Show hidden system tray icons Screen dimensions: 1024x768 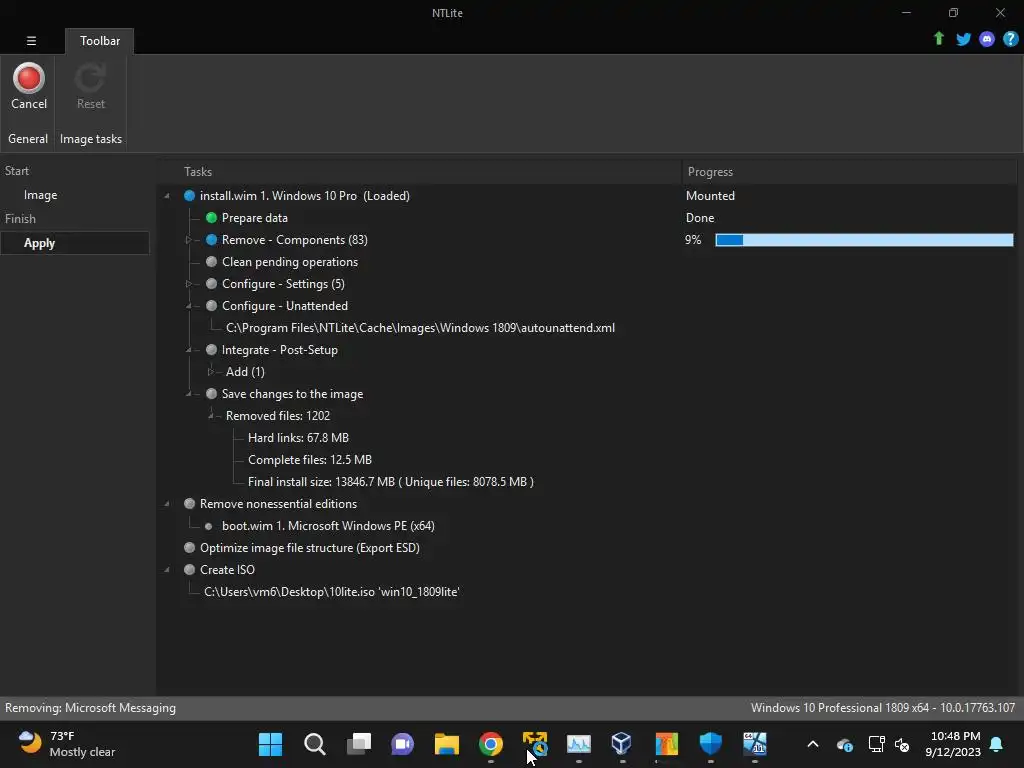pyautogui.click(x=812, y=744)
